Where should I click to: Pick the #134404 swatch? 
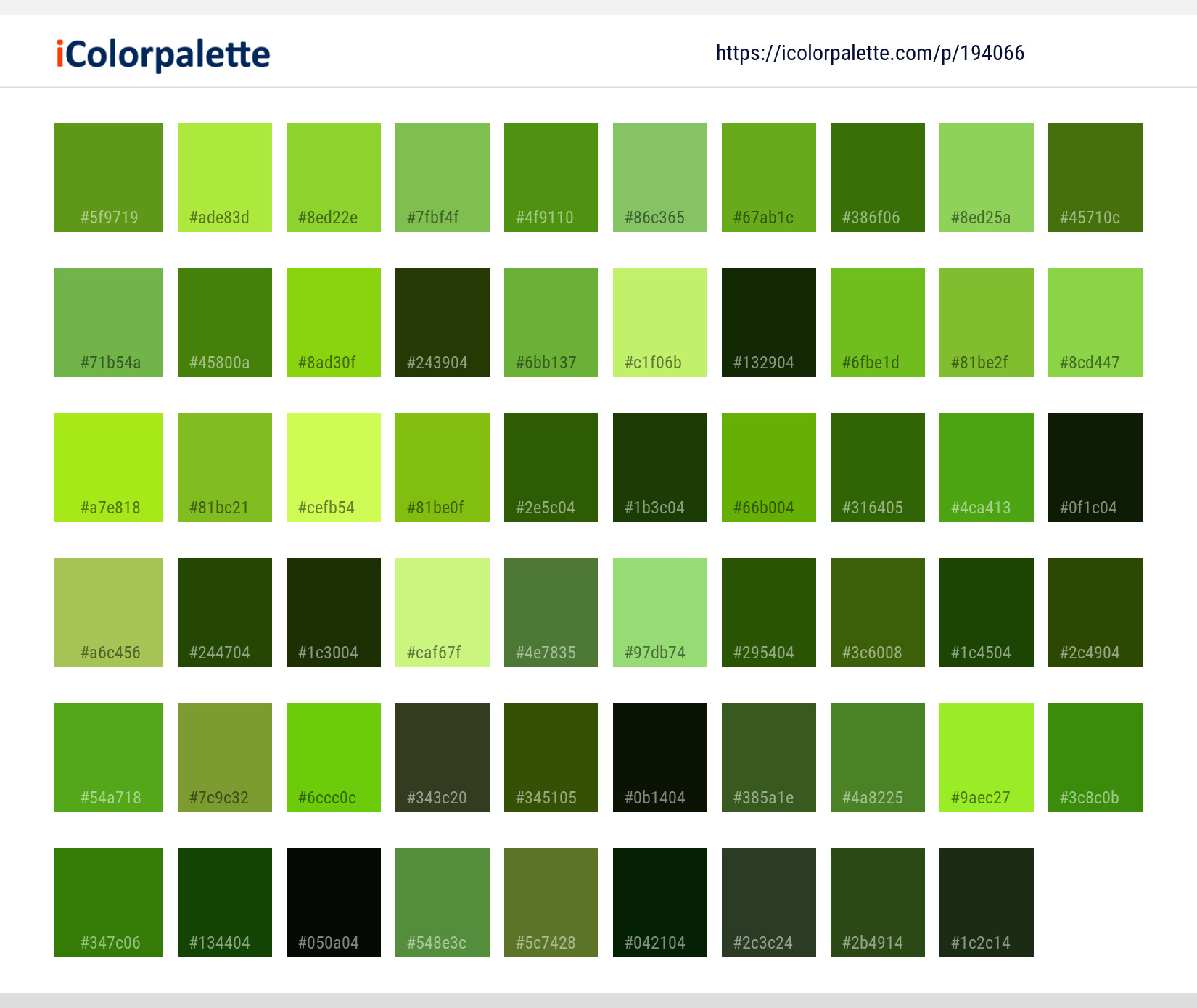click(x=225, y=903)
